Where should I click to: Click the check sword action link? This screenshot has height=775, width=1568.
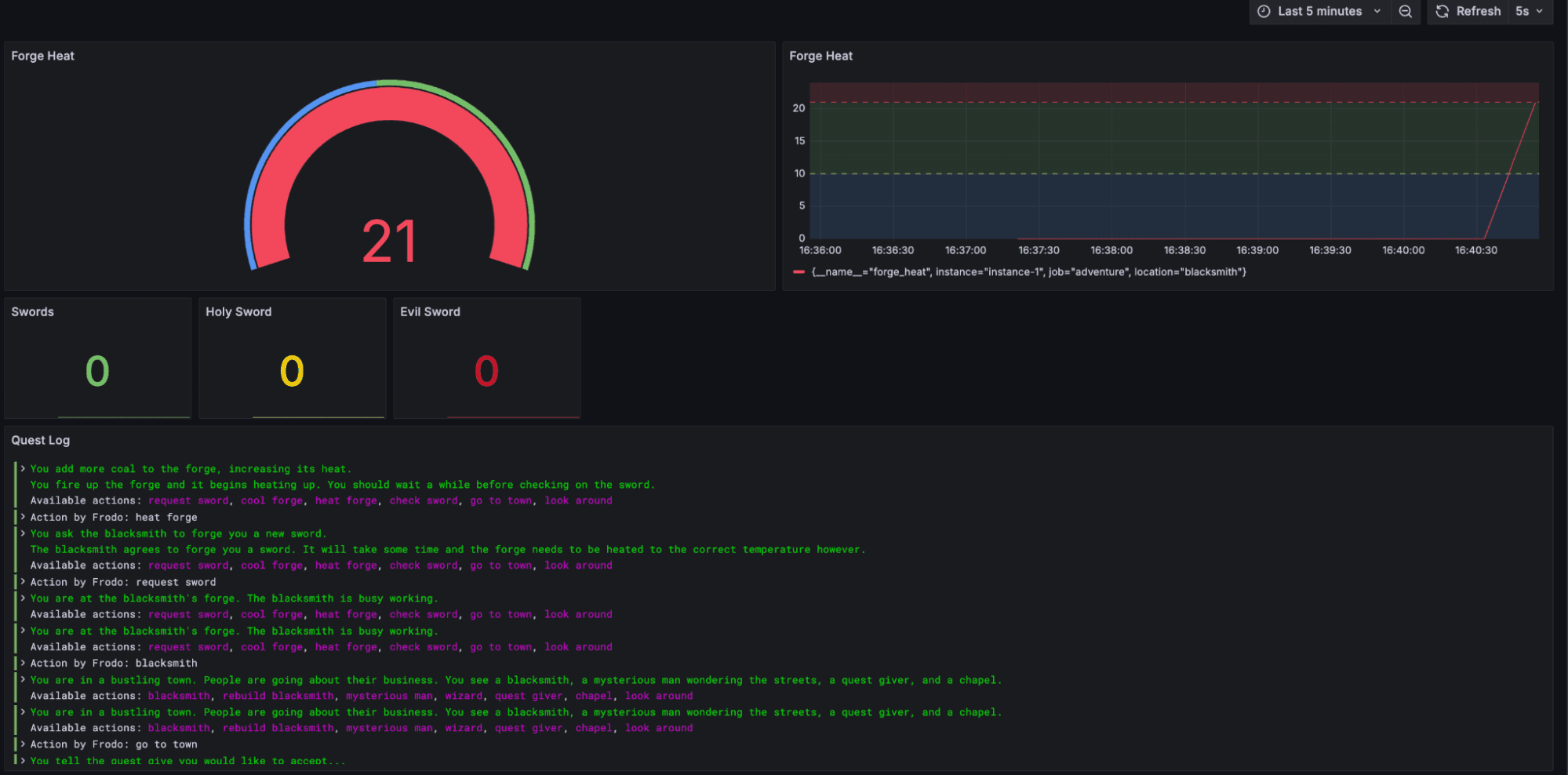pyautogui.click(x=423, y=500)
